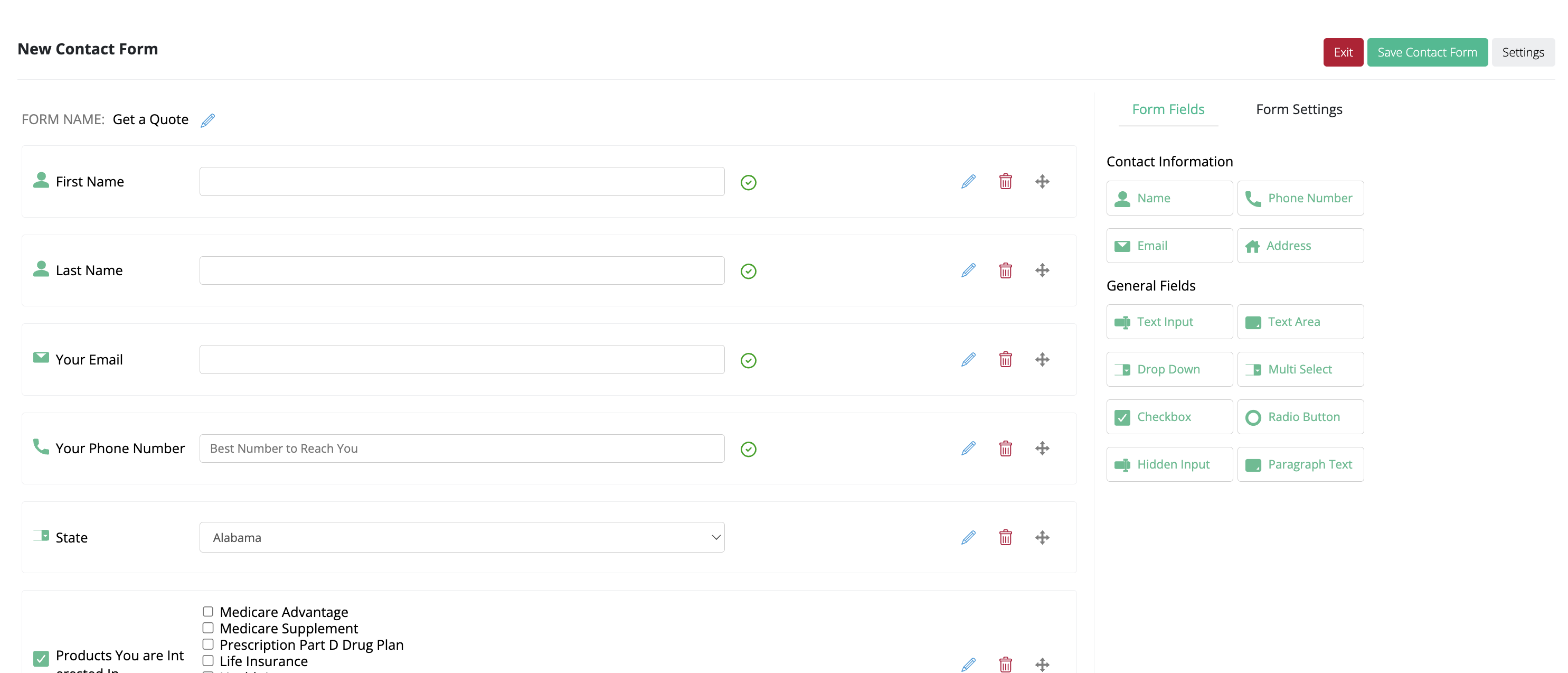Viewport: 1568px width, 673px height.
Task: Select the Form Fields tab
Action: (x=1167, y=110)
